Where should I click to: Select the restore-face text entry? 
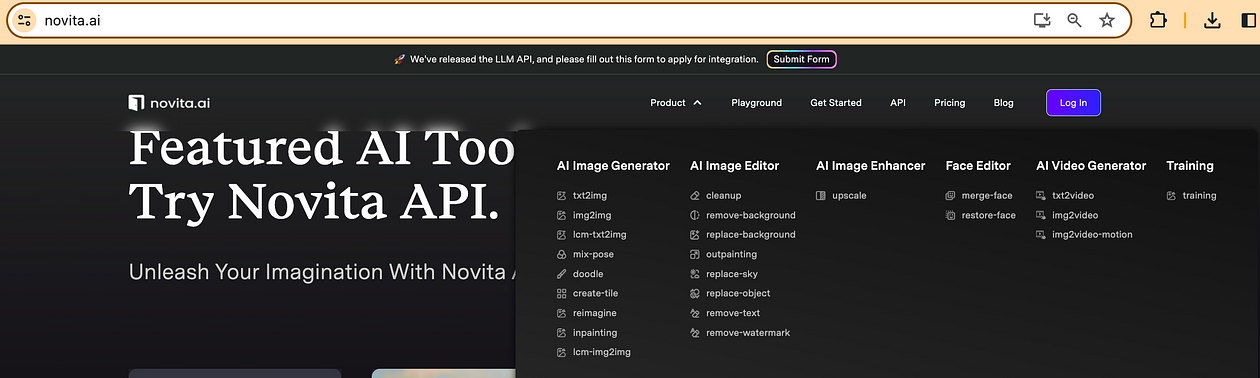[x=989, y=215]
